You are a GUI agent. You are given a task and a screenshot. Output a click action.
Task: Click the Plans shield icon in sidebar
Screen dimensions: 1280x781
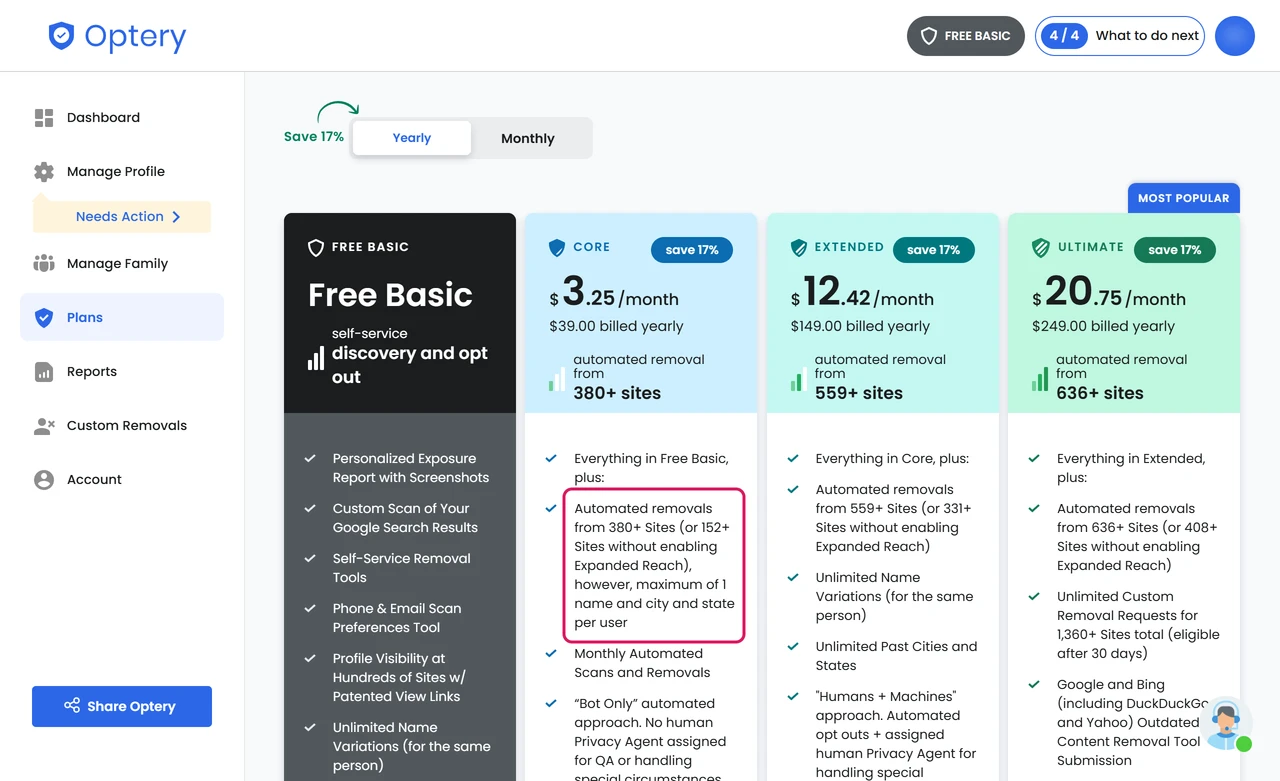pos(44,318)
